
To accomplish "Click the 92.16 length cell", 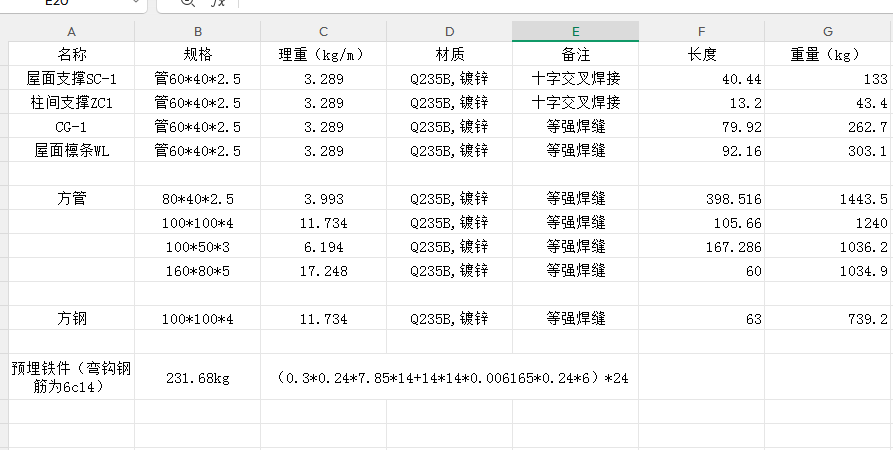I will tap(701, 150).
